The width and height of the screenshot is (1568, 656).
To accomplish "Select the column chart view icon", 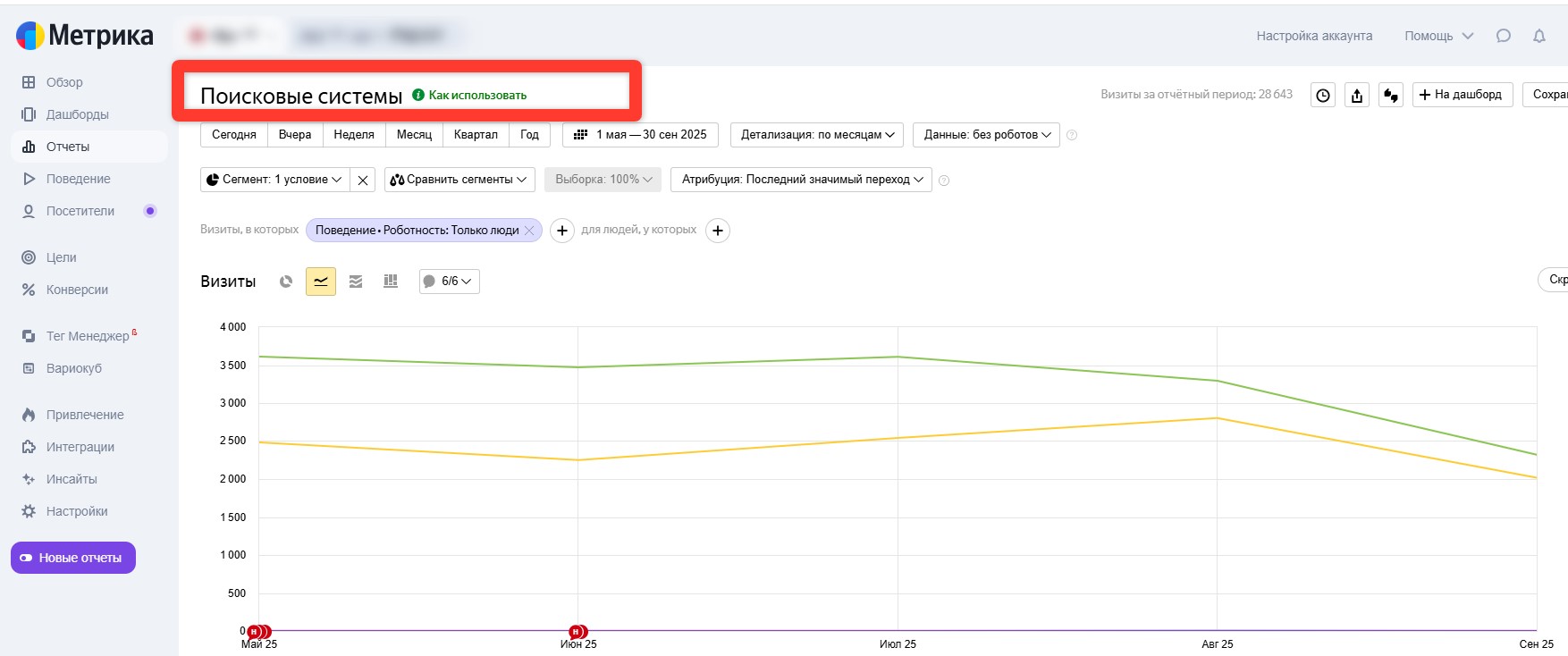I will click(x=391, y=282).
